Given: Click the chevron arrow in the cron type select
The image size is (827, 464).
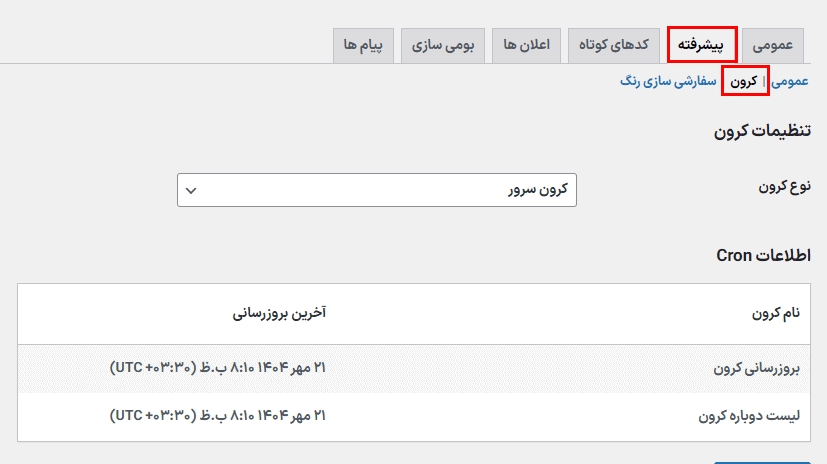Looking at the screenshot, I should (192, 190).
